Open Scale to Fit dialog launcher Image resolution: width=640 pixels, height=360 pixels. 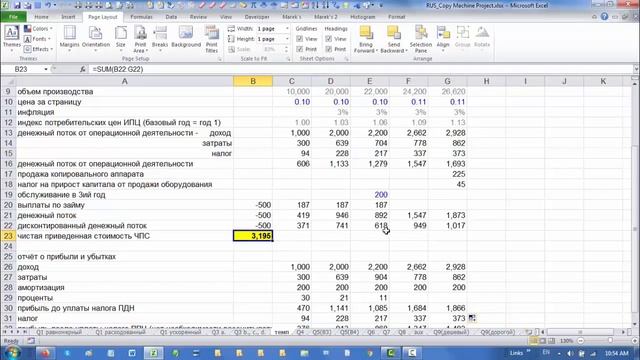pyautogui.click(x=288, y=59)
